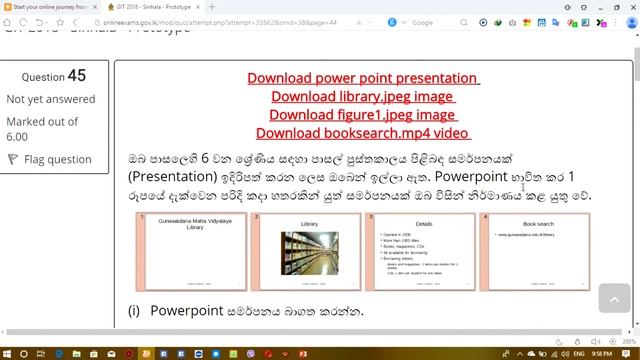Screen dimensions: 640x360
Task: Click the play-button extension icon
Action: click(x=483, y=23)
